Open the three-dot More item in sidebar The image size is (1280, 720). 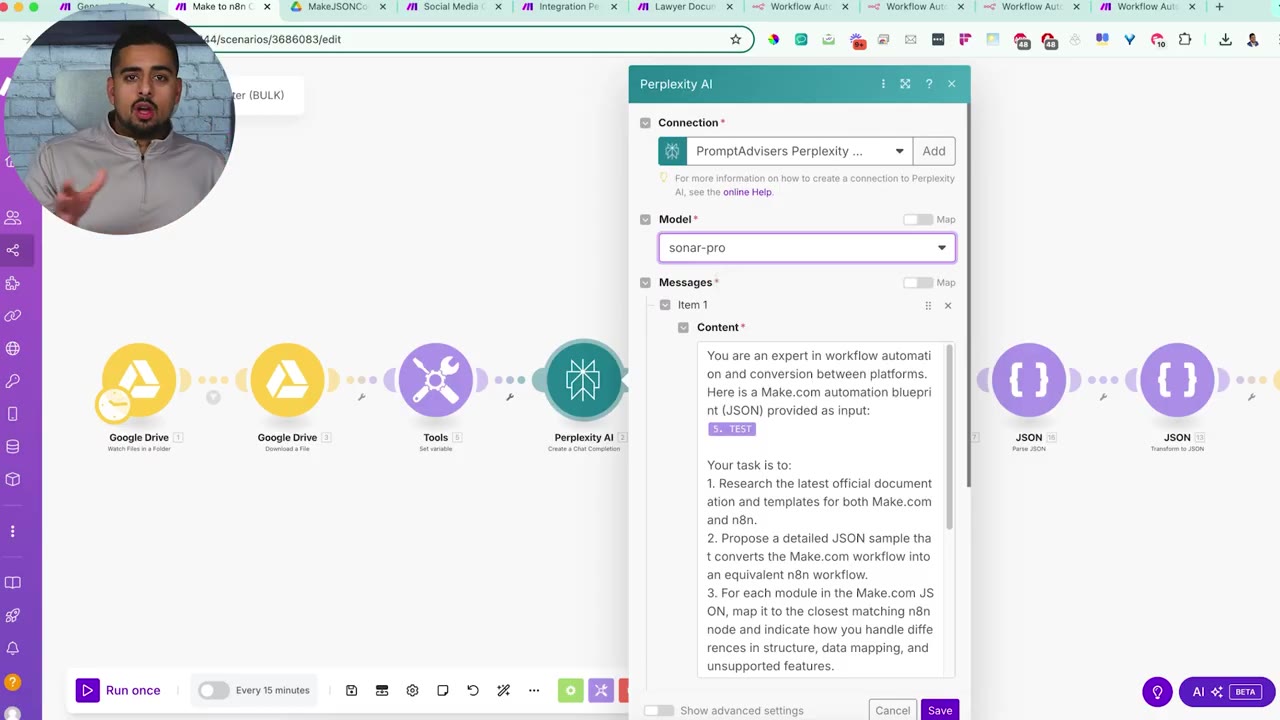click(x=13, y=532)
